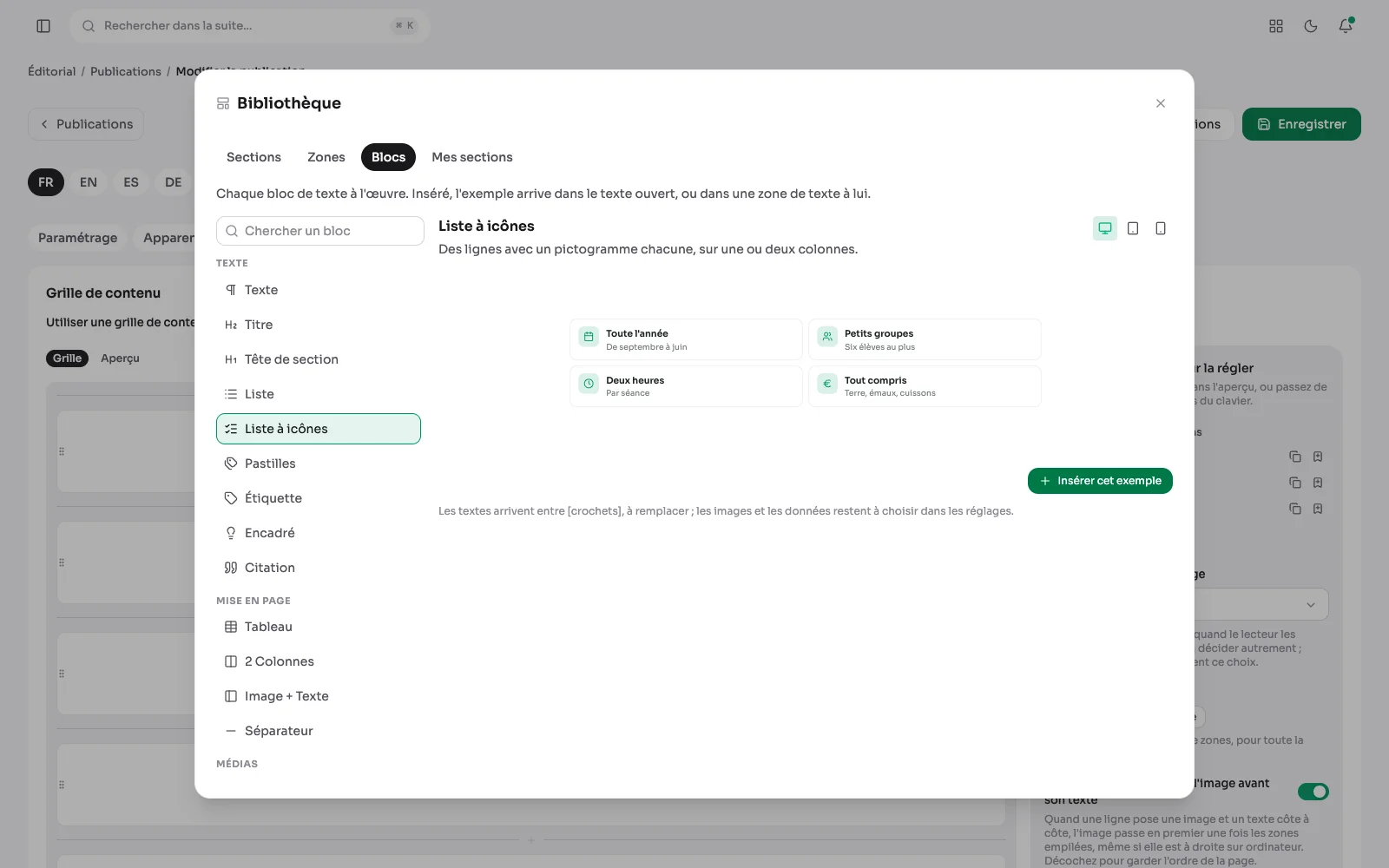This screenshot has height=868, width=1389.
Task: Switch to the ES language
Action: (131, 182)
